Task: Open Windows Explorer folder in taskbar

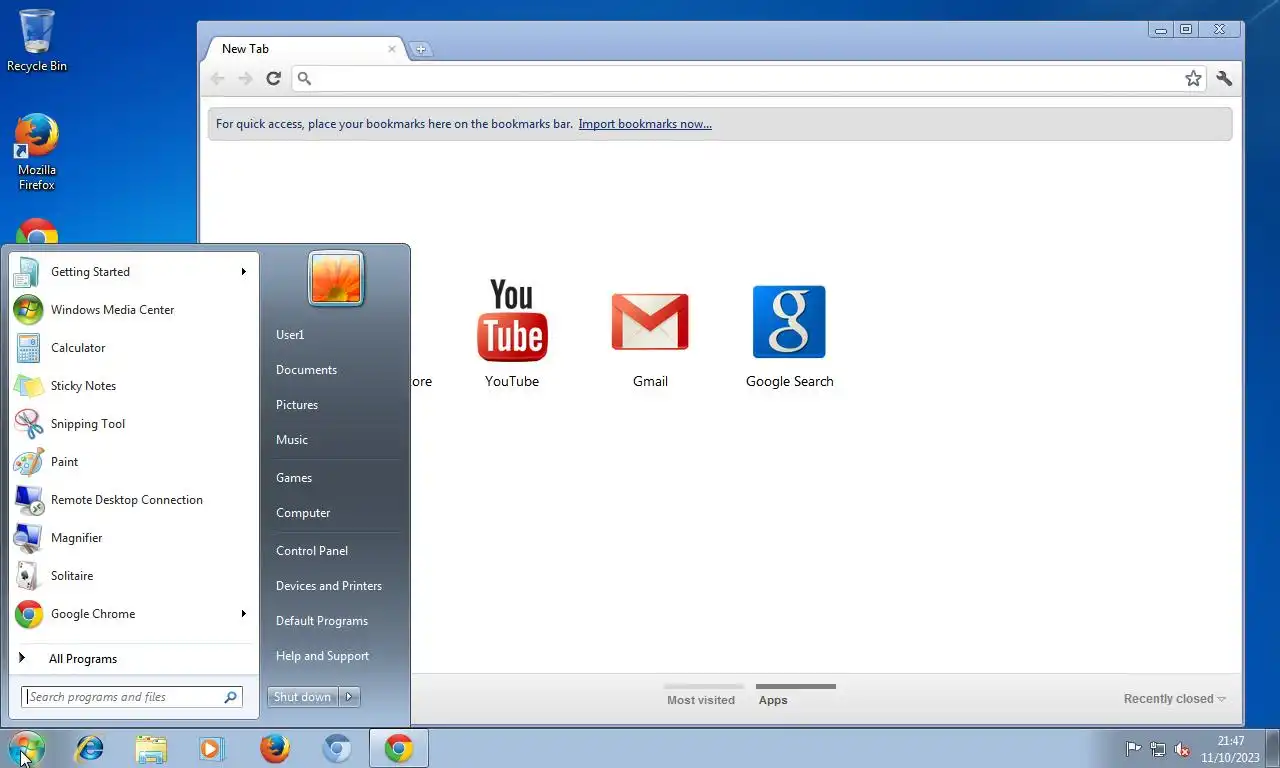Action: 151,748
